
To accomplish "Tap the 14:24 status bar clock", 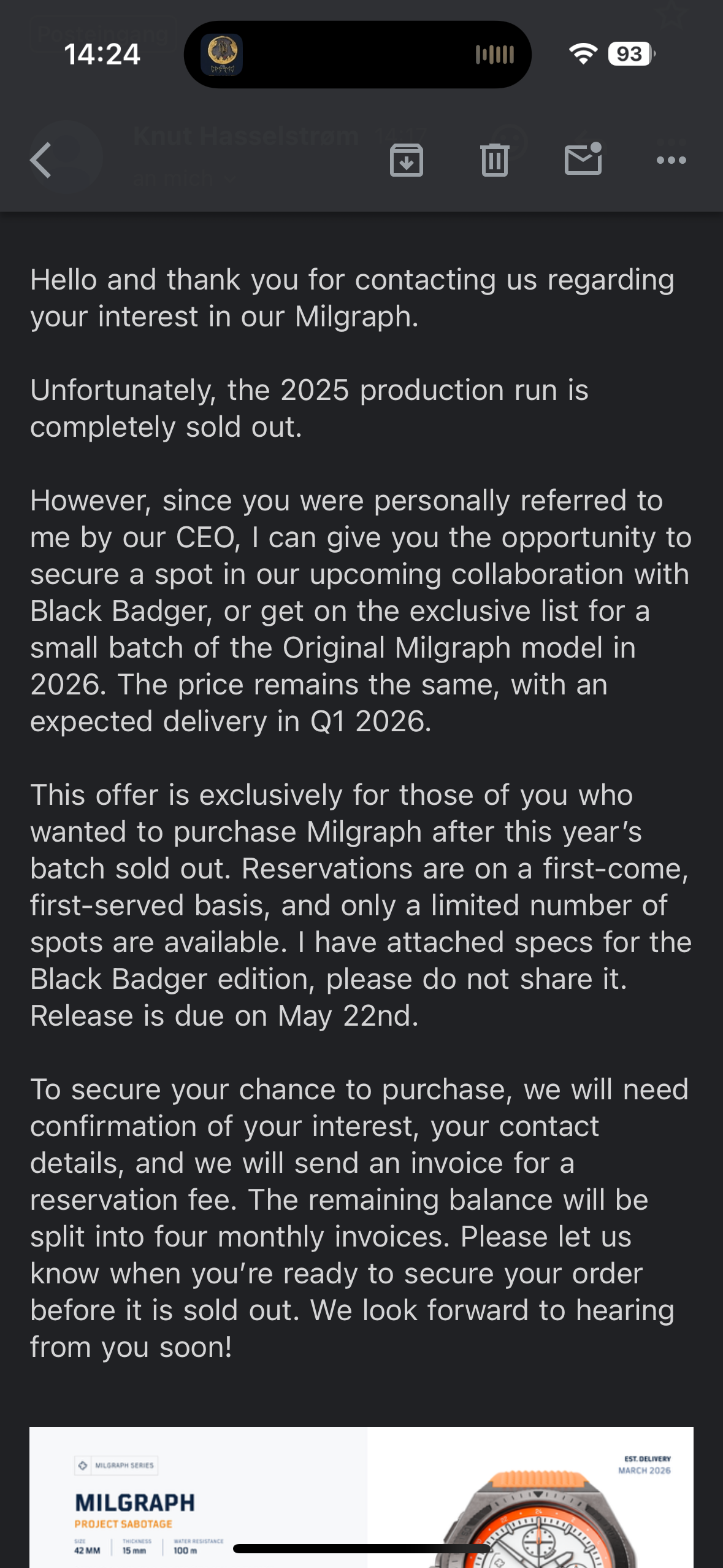I will tap(102, 54).
